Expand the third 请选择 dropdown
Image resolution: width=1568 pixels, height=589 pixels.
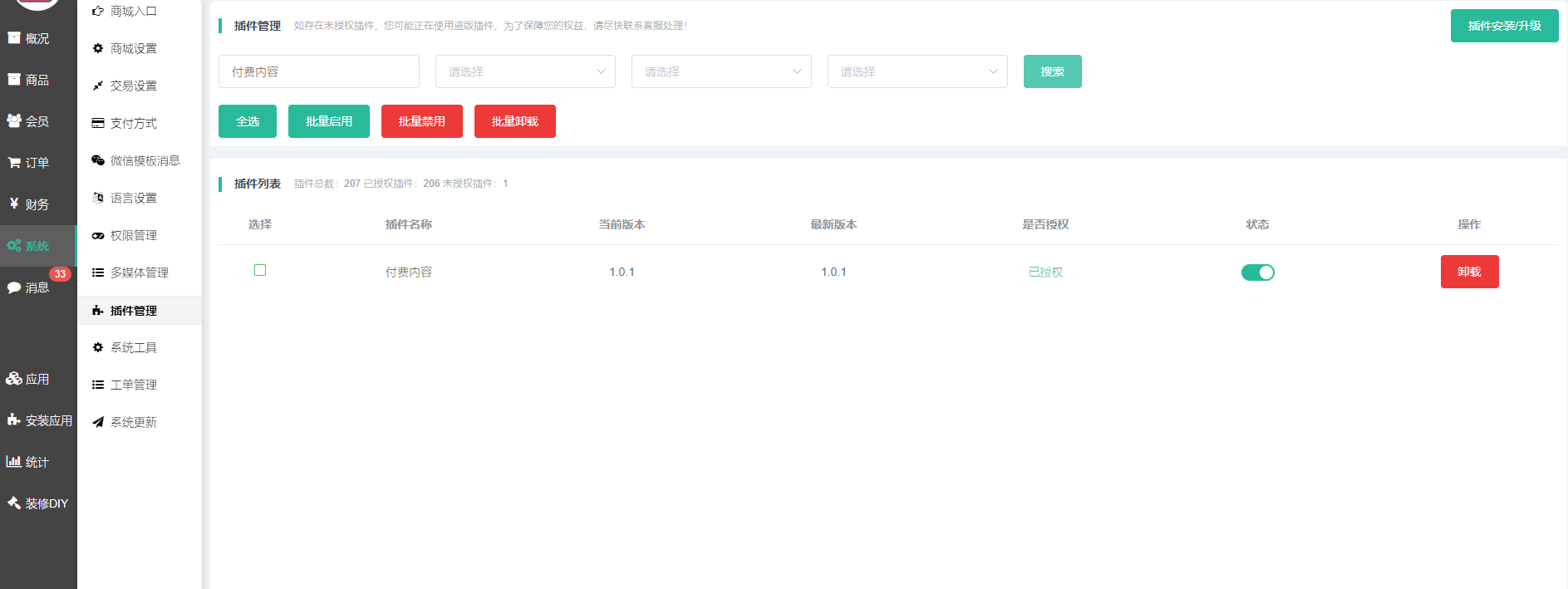tap(917, 71)
